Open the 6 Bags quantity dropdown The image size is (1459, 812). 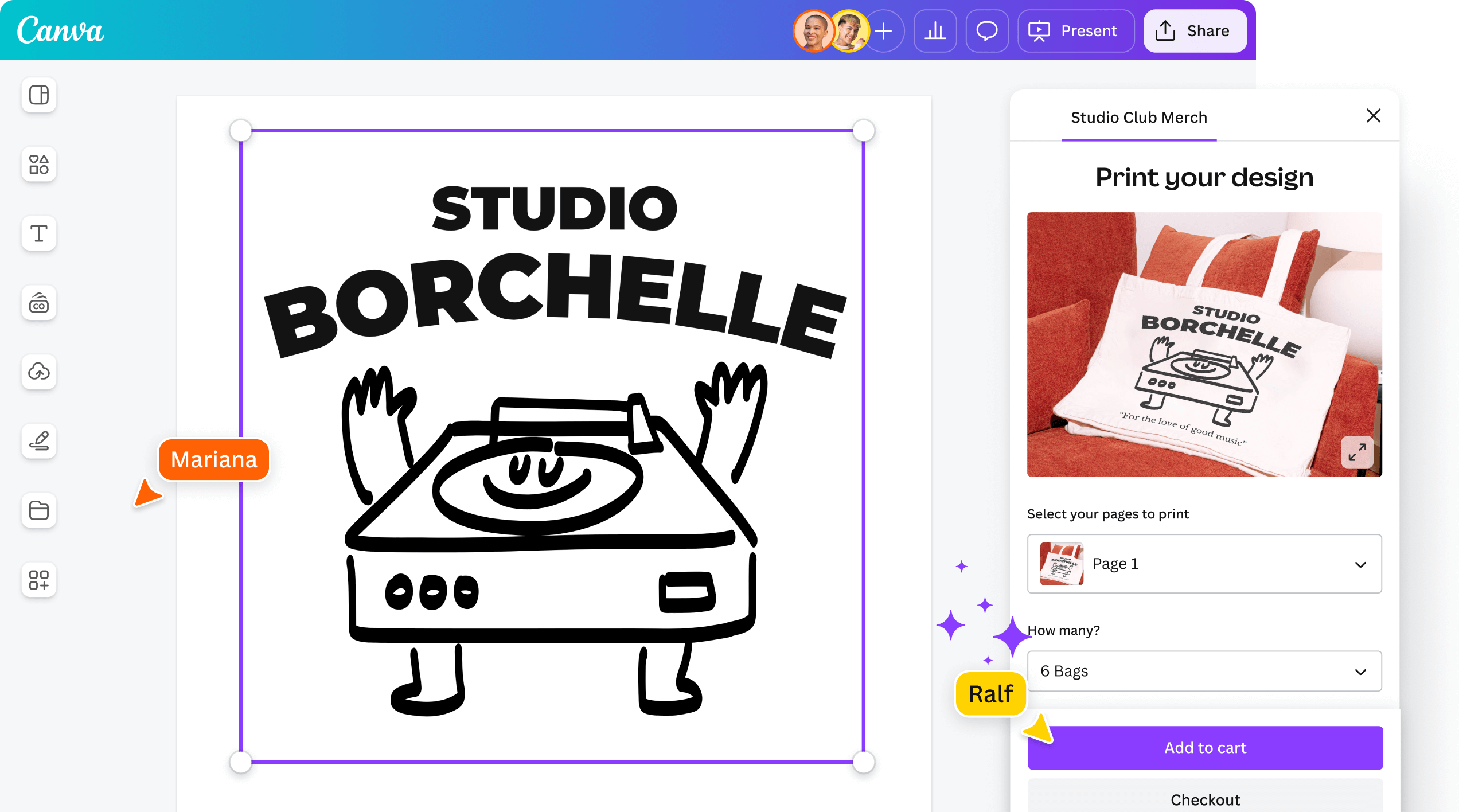[x=1204, y=672]
